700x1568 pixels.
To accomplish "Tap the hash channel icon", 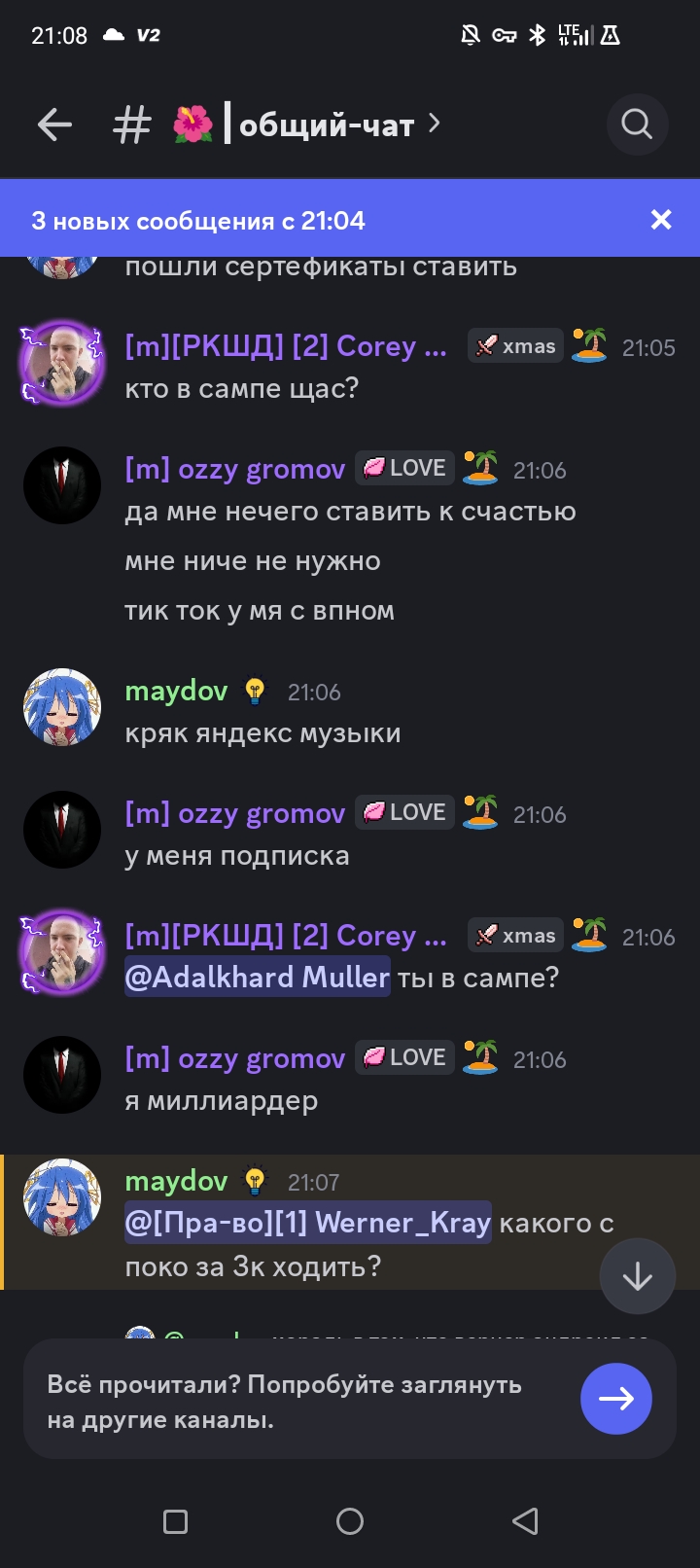I will tap(132, 125).
